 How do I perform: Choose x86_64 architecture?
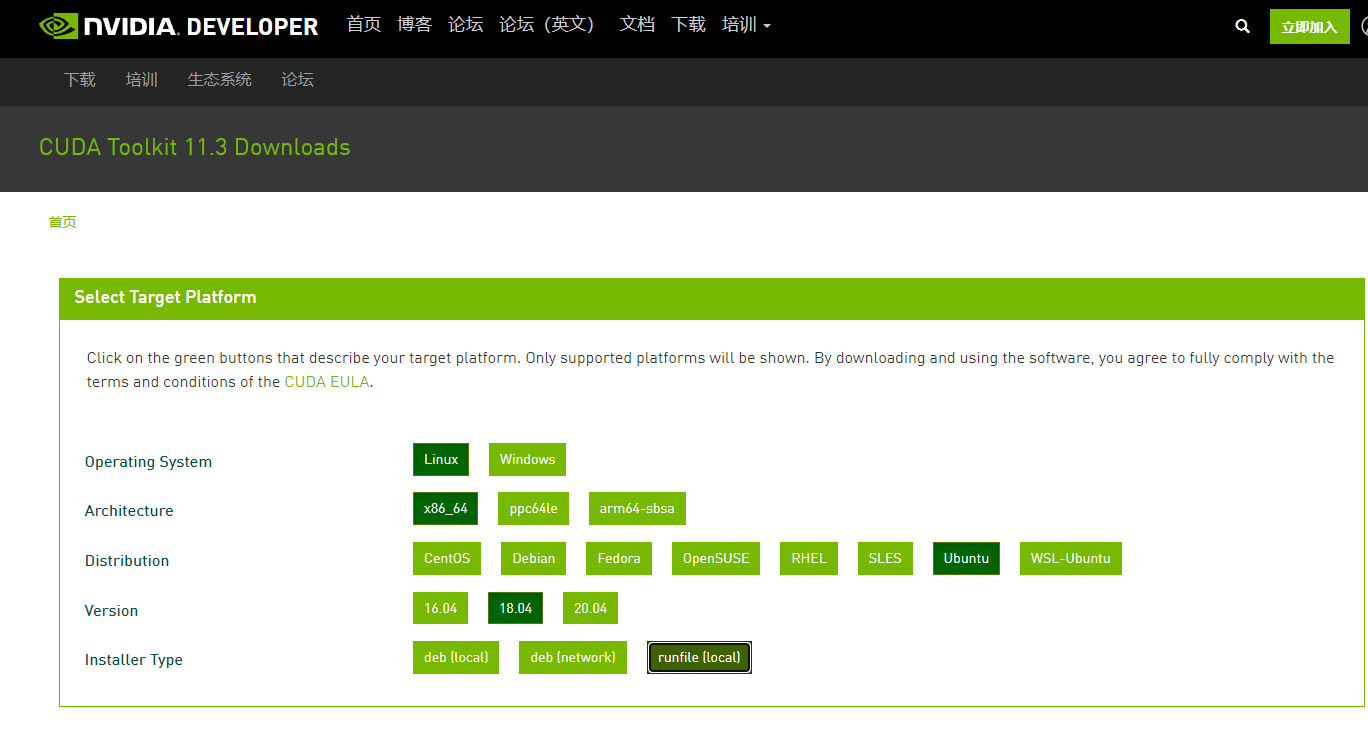446,509
